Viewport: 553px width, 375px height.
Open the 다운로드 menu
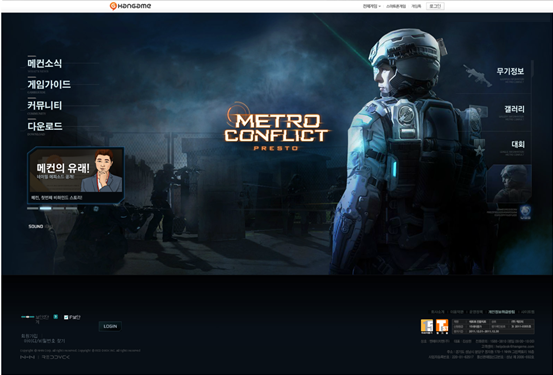[45, 126]
